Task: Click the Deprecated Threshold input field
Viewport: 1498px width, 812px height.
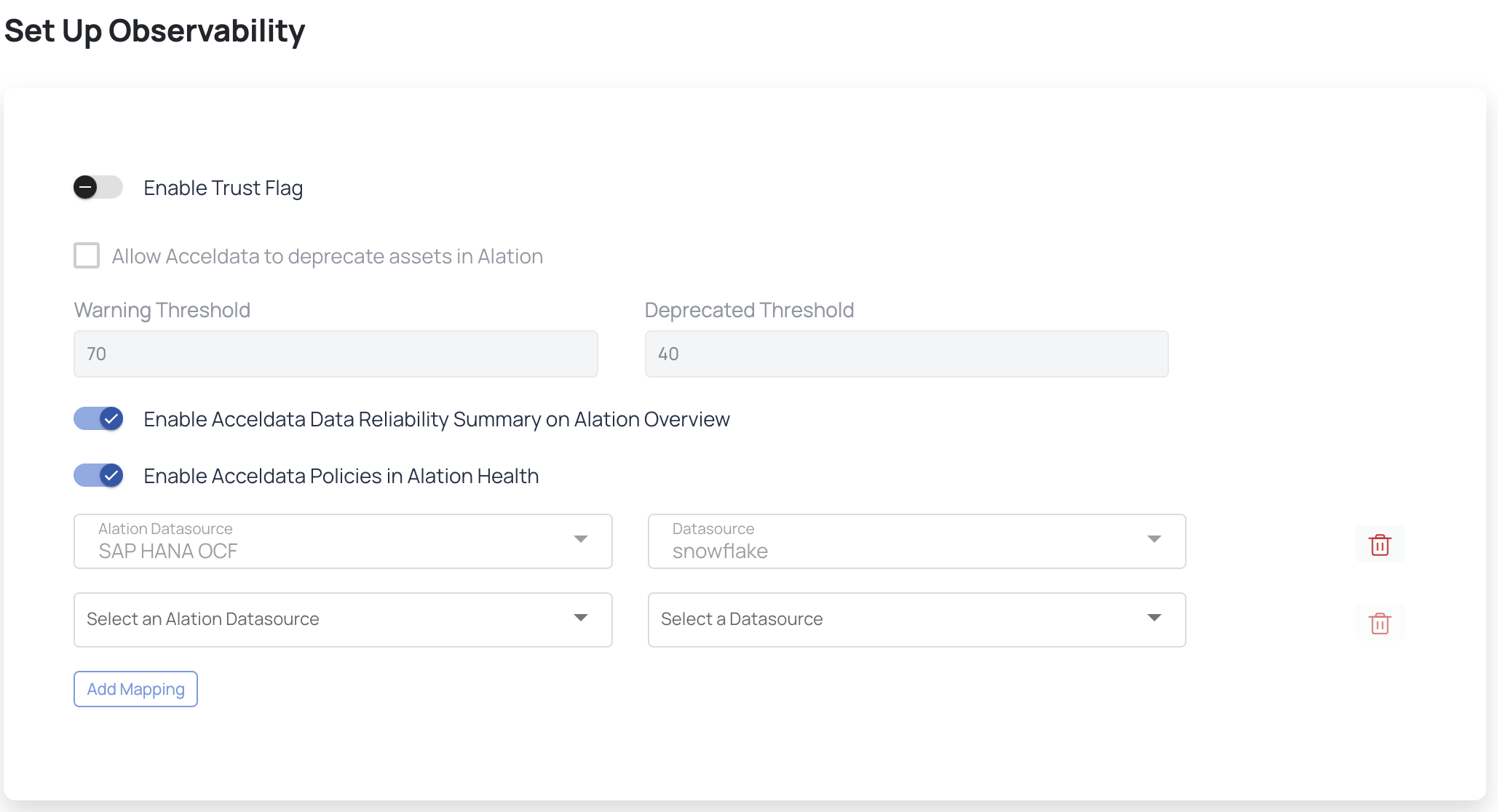Action: click(x=906, y=354)
